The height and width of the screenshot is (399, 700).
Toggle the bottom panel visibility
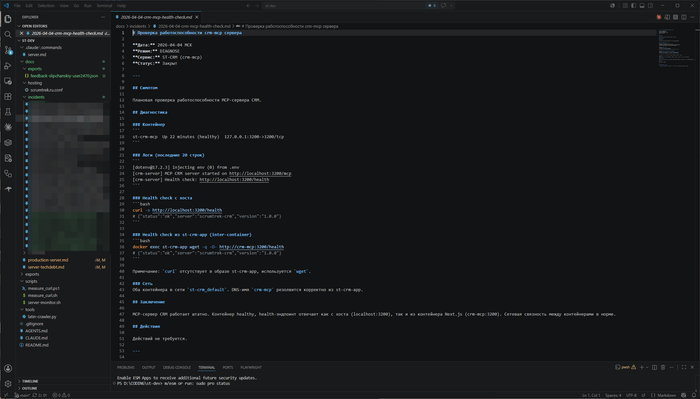[642, 5]
